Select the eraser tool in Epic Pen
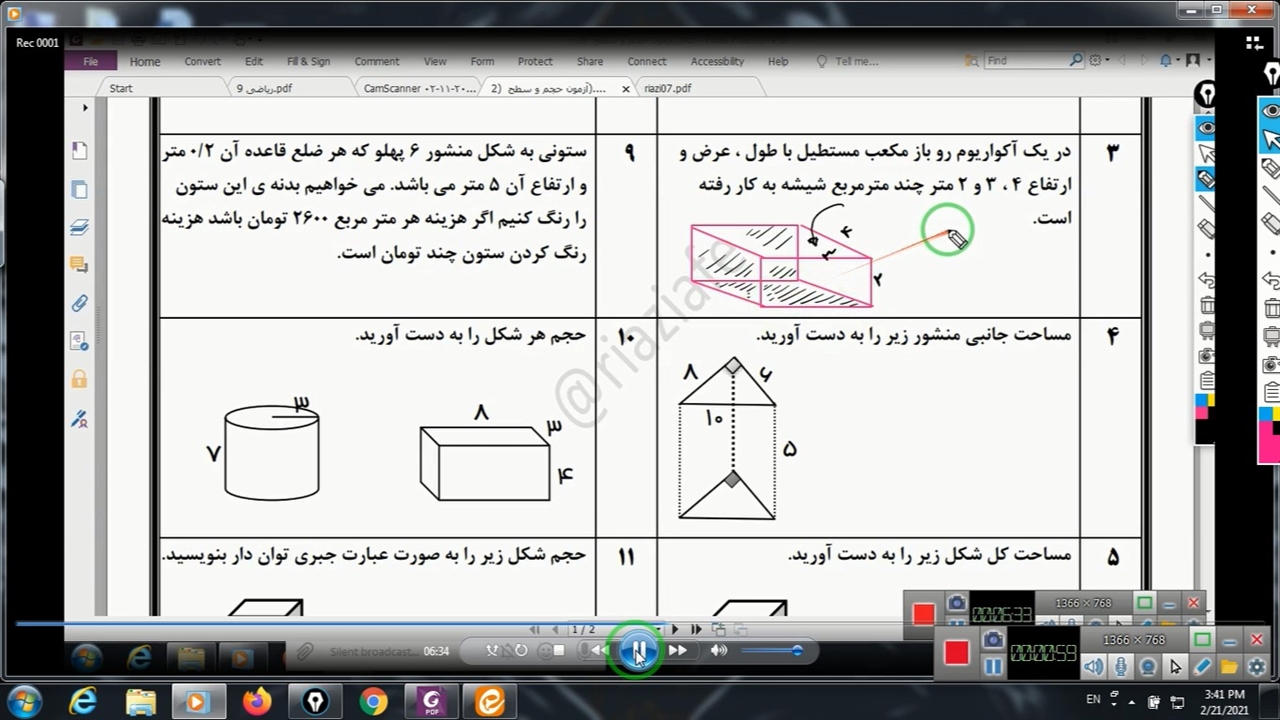 [x=1207, y=229]
